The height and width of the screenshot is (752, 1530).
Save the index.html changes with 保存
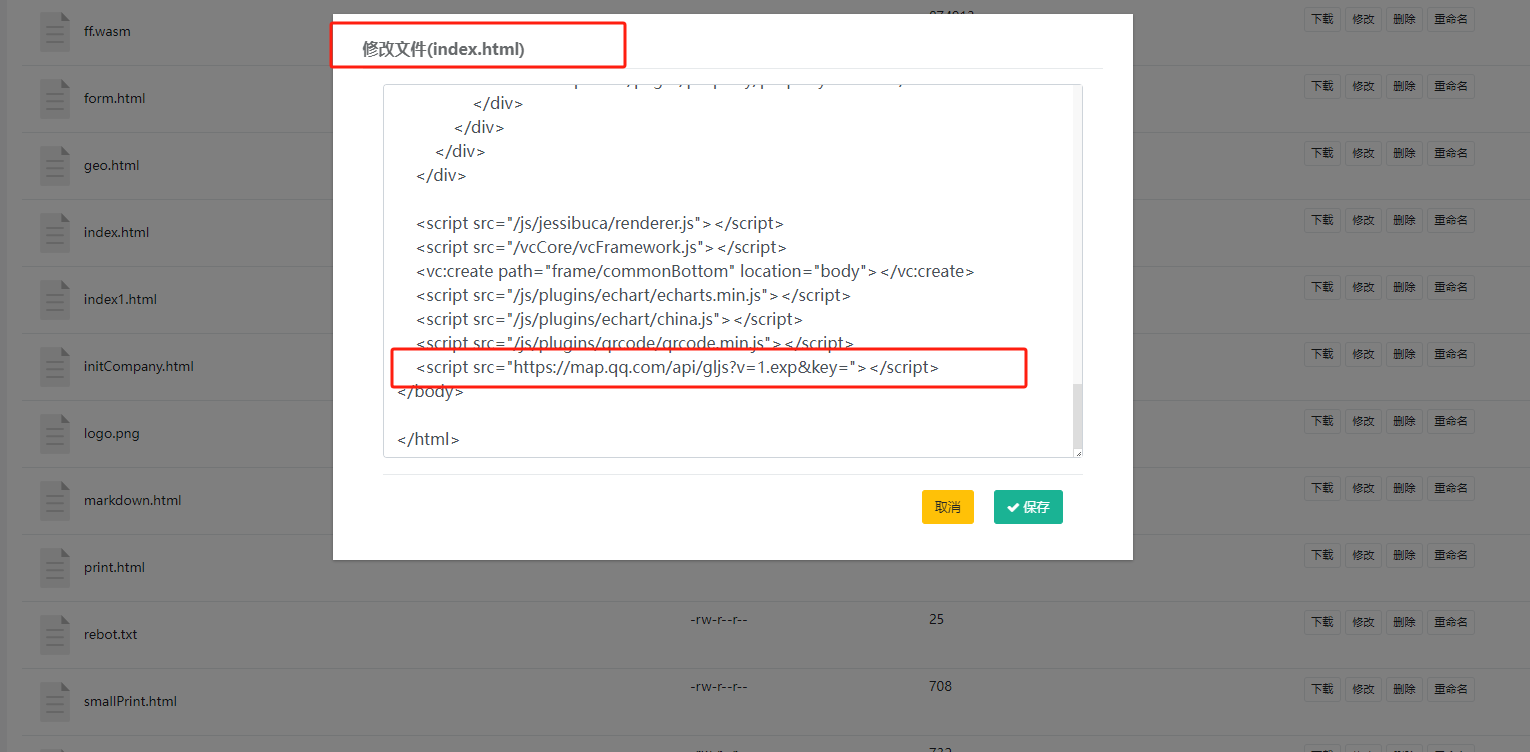(1028, 507)
